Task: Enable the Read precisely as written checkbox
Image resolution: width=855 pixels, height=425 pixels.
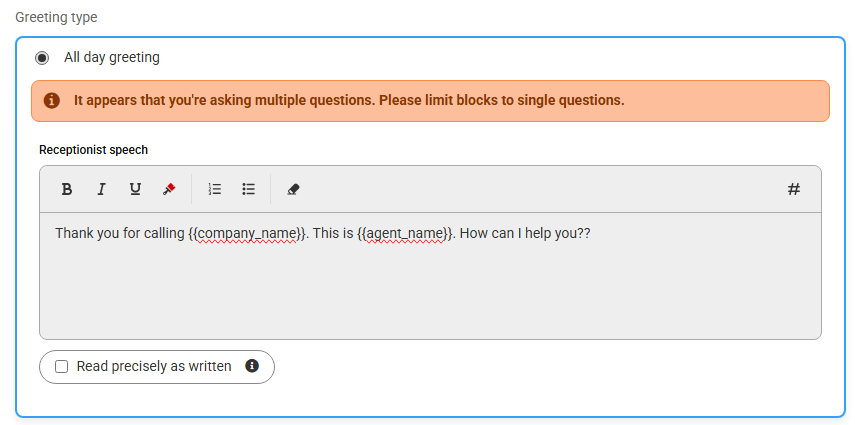Action: (x=62, y=367)
